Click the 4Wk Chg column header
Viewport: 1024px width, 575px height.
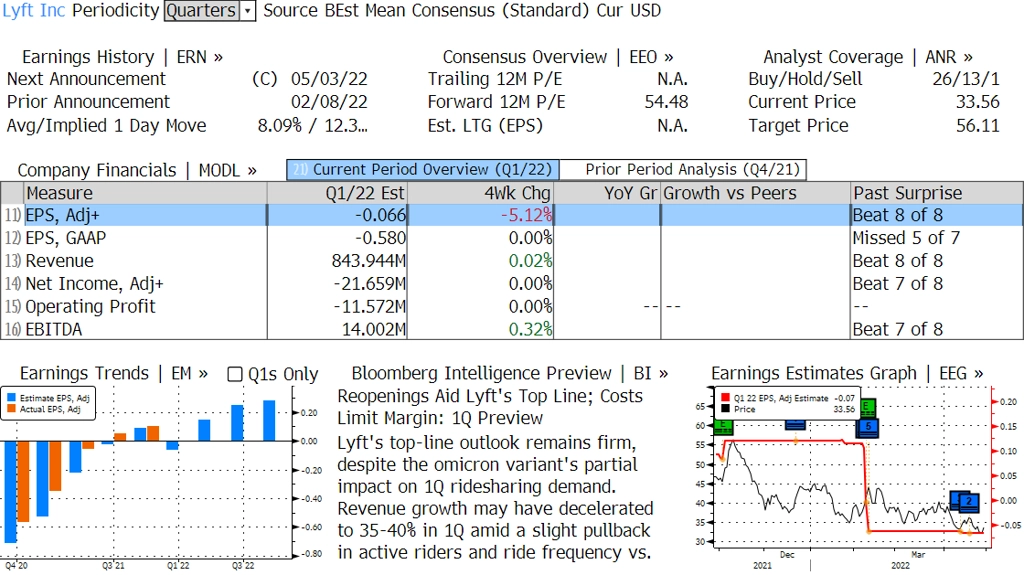pos(480,193)
